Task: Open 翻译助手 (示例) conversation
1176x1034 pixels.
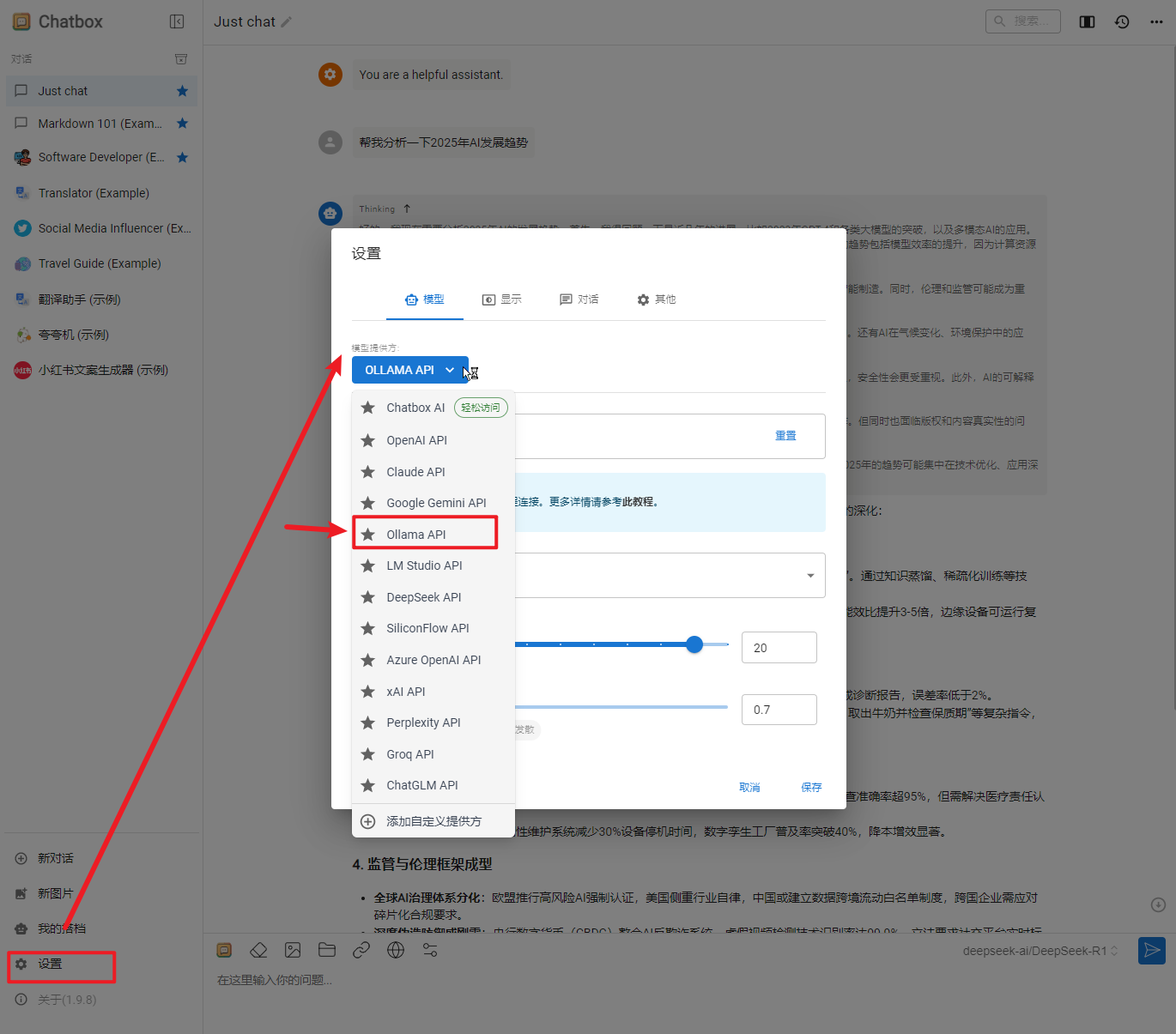Action: tap(101, 299)
